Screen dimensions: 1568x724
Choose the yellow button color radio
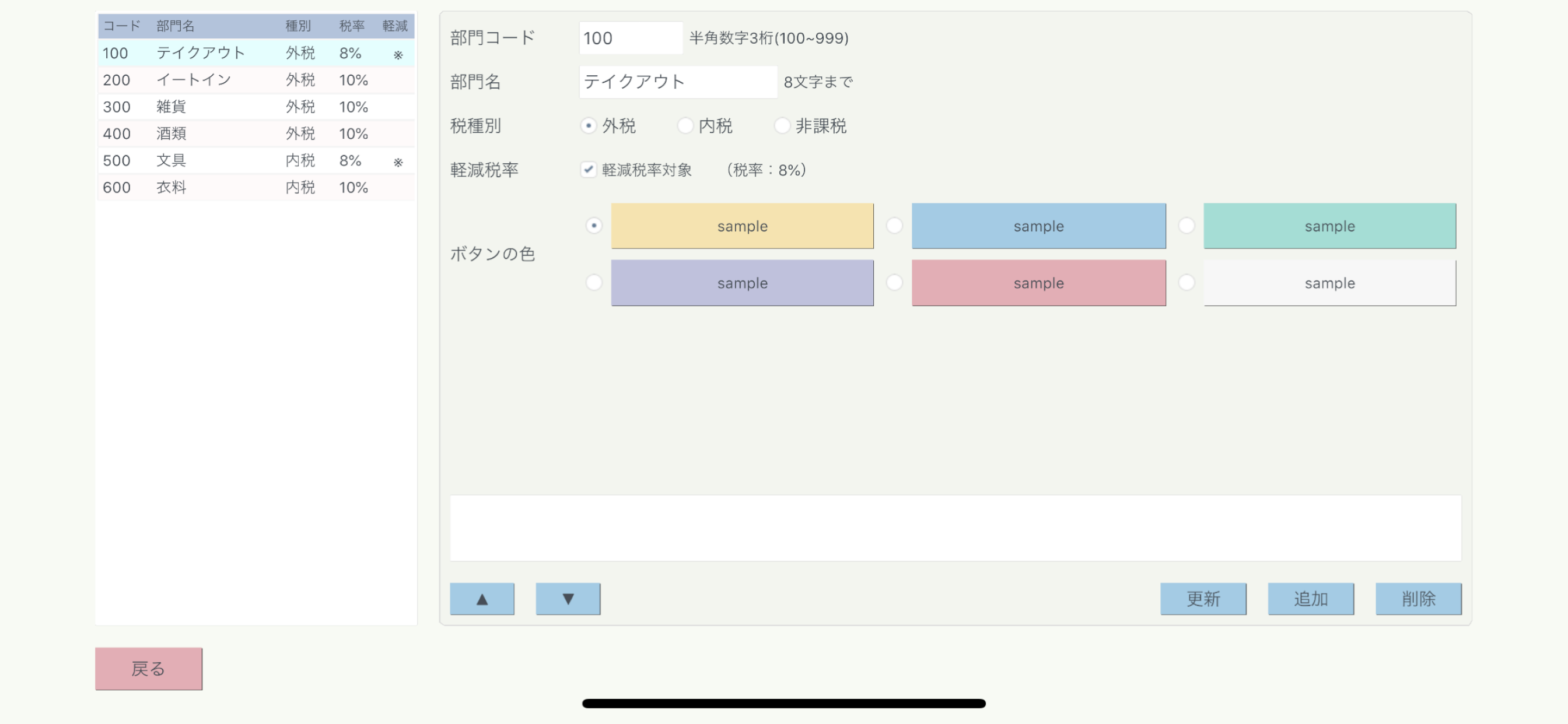pyautogui.click(x=593, y=226)
